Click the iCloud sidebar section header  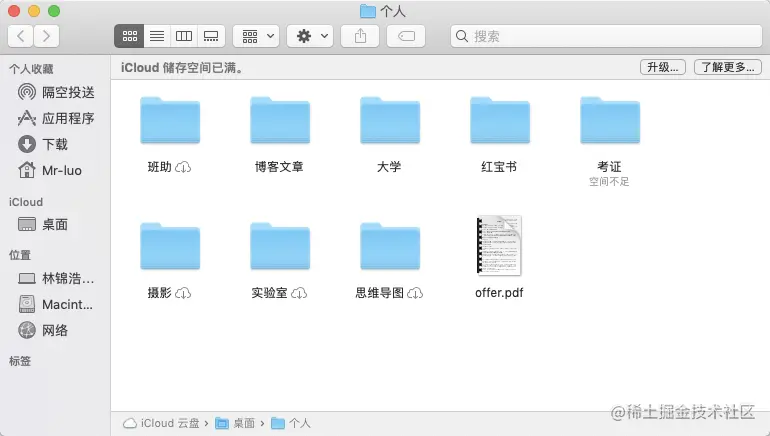[26, 202]
